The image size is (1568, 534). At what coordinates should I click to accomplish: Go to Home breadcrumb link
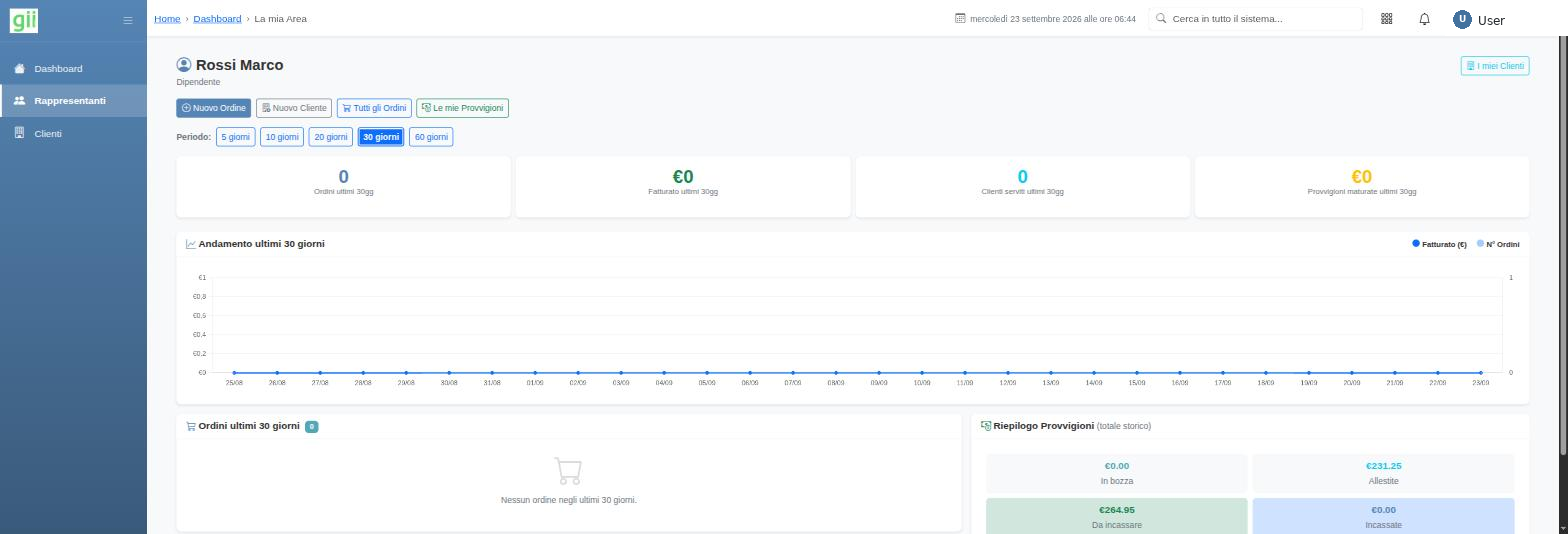click(x=167, y=19)
